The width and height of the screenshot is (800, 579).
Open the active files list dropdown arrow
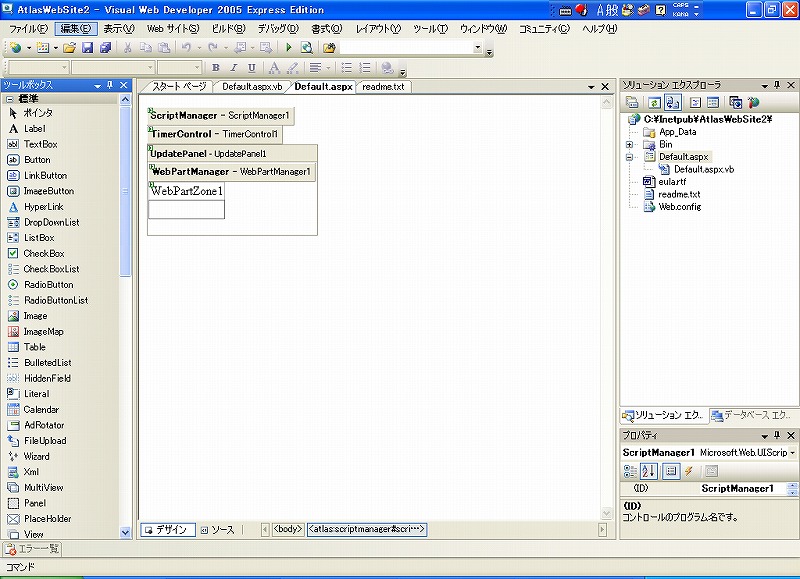591,87
